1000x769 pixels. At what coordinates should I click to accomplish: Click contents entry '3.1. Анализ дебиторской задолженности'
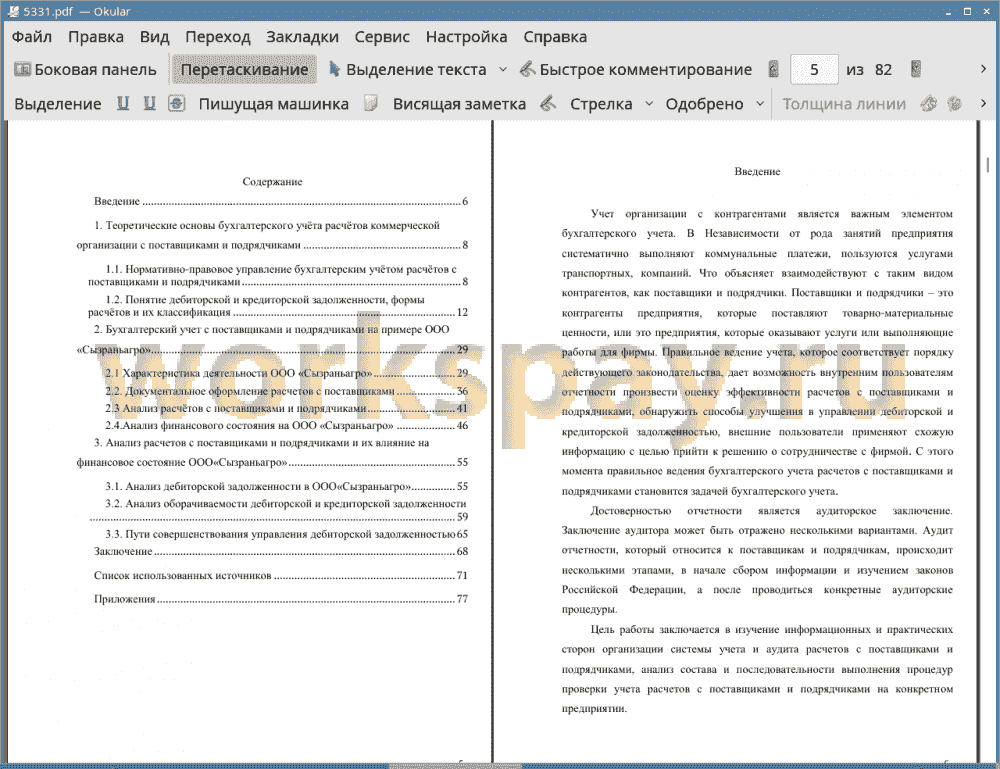pos(286,487)
